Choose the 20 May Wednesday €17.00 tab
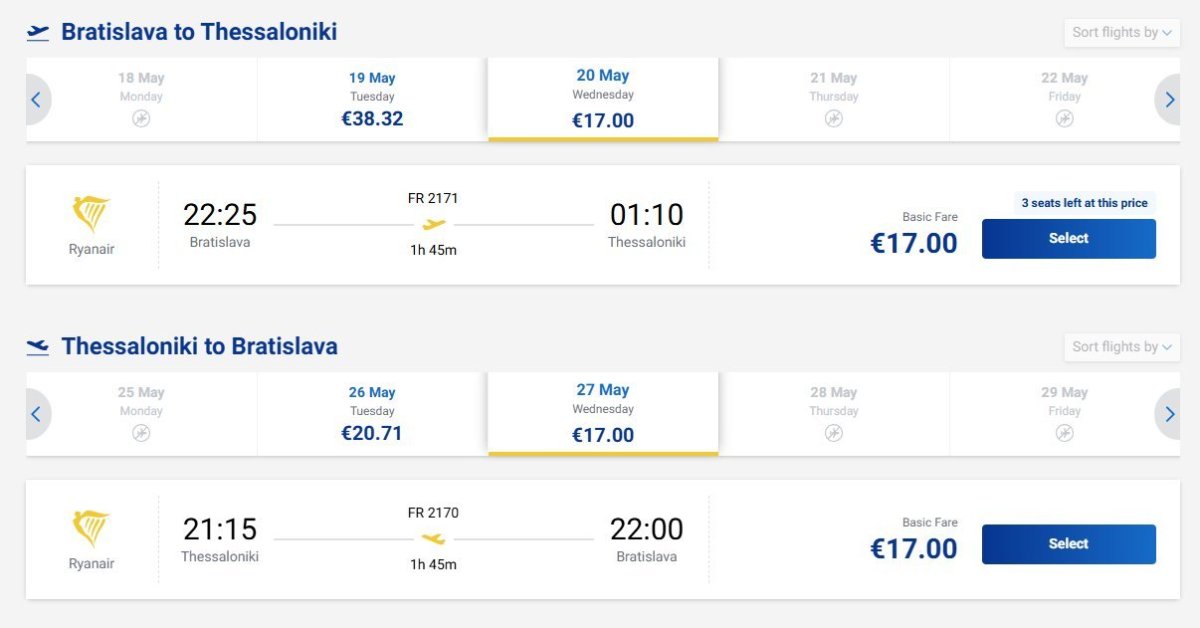The image size is (1200, 628). tap(603, 99)
